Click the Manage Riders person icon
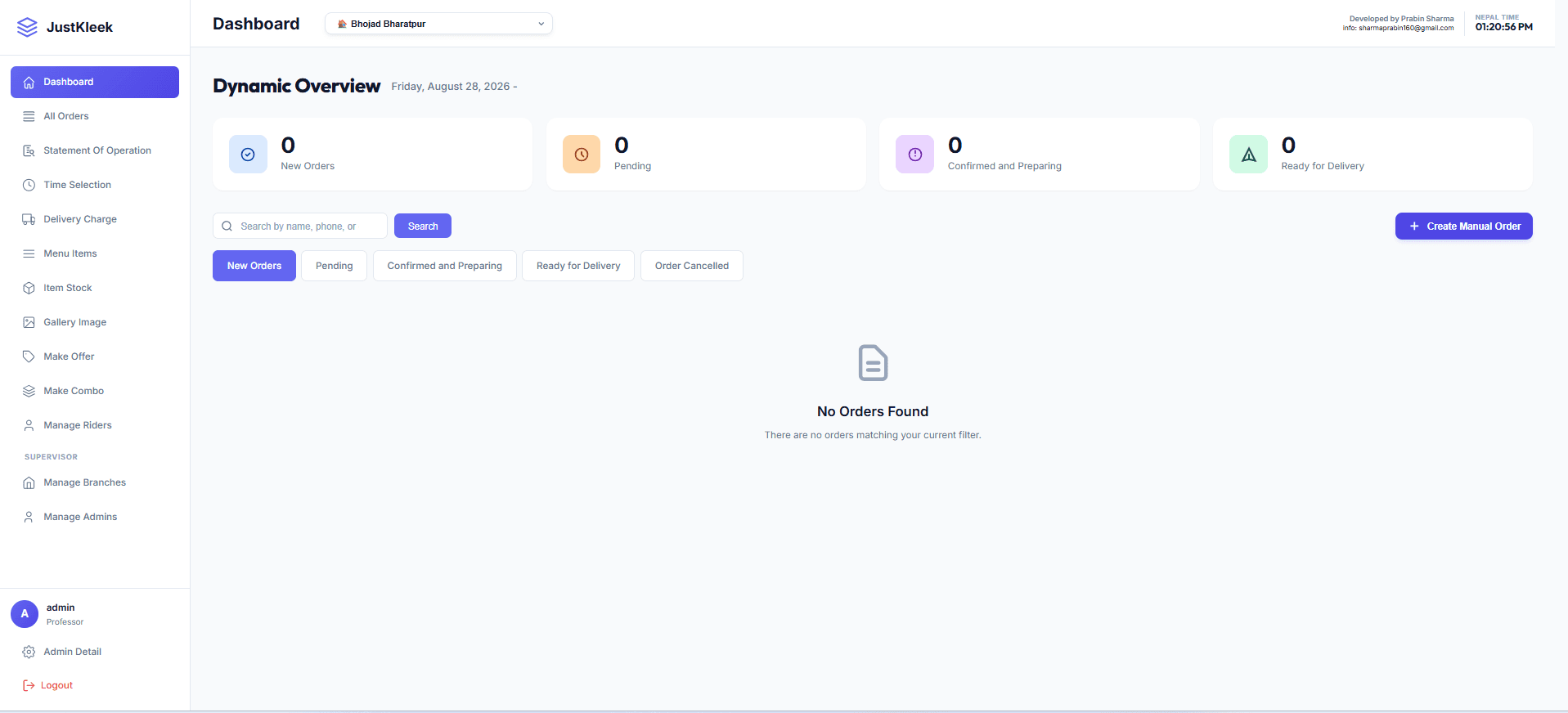Viewport: 1568px width, 713px height. click(x=29, y=425)
